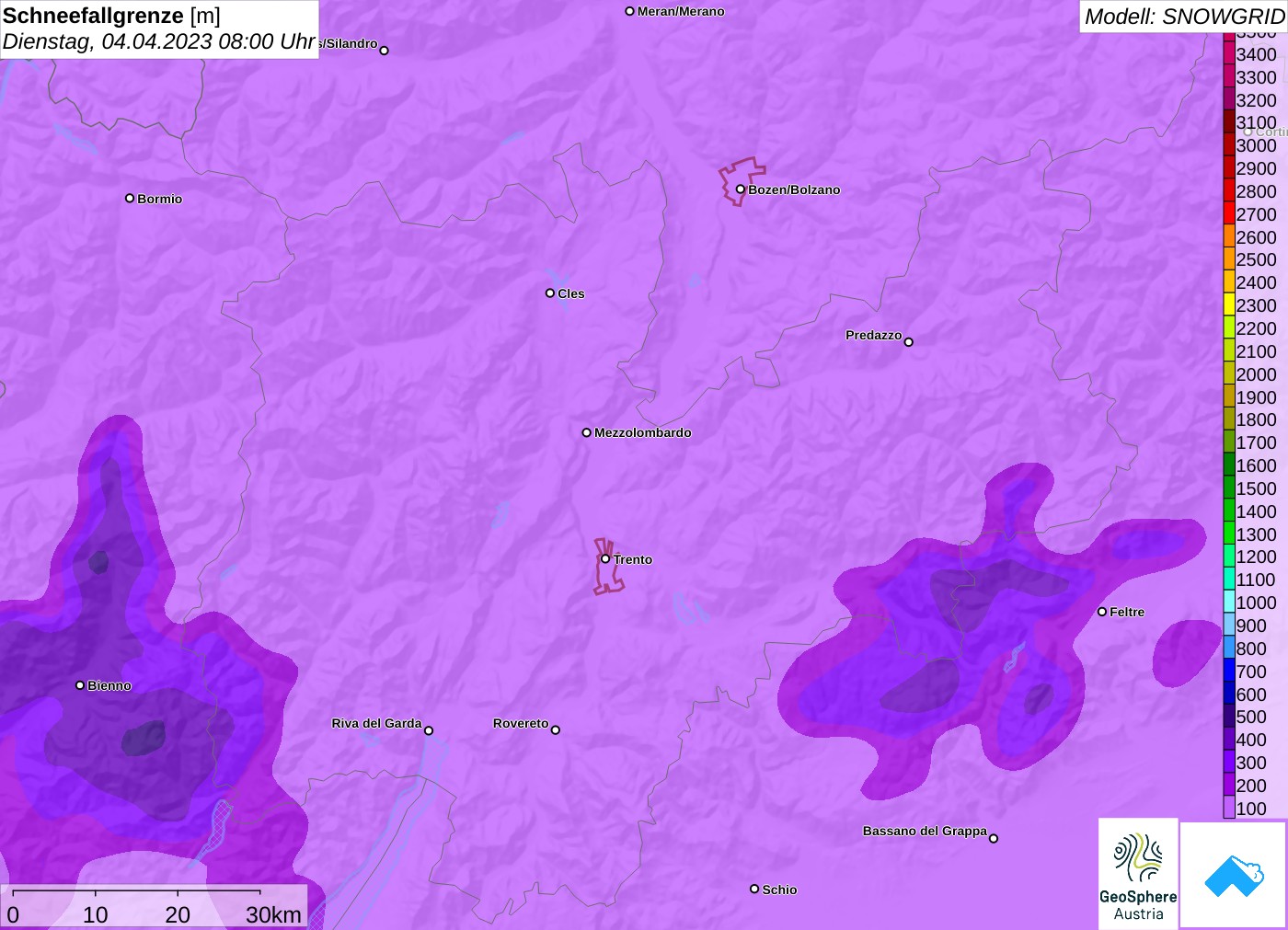Click the Bienno location marker
Viewport: 1288px width, 930px height.
[x=80, y=685]
